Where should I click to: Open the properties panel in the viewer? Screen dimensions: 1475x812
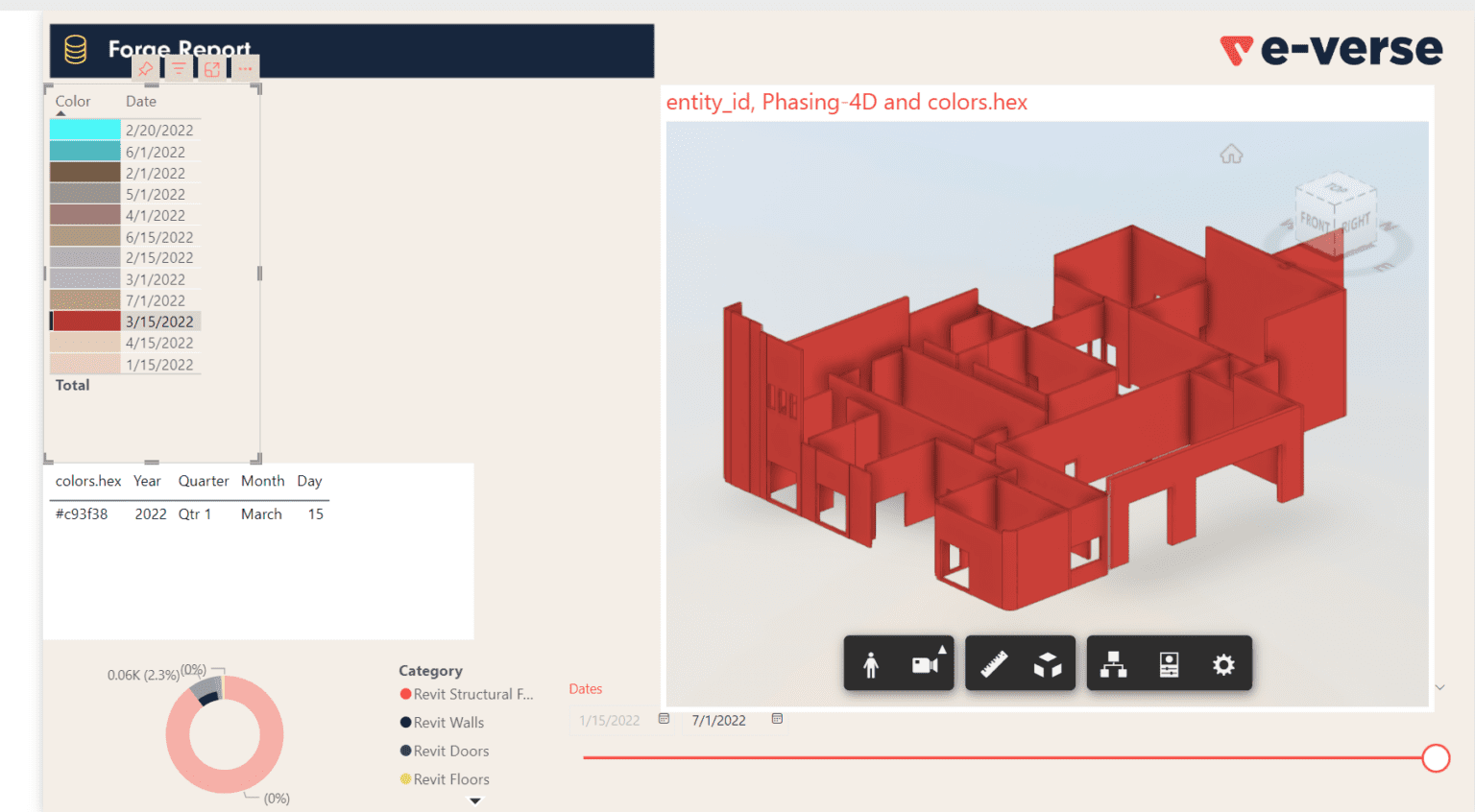click(x=1170, y=662)
